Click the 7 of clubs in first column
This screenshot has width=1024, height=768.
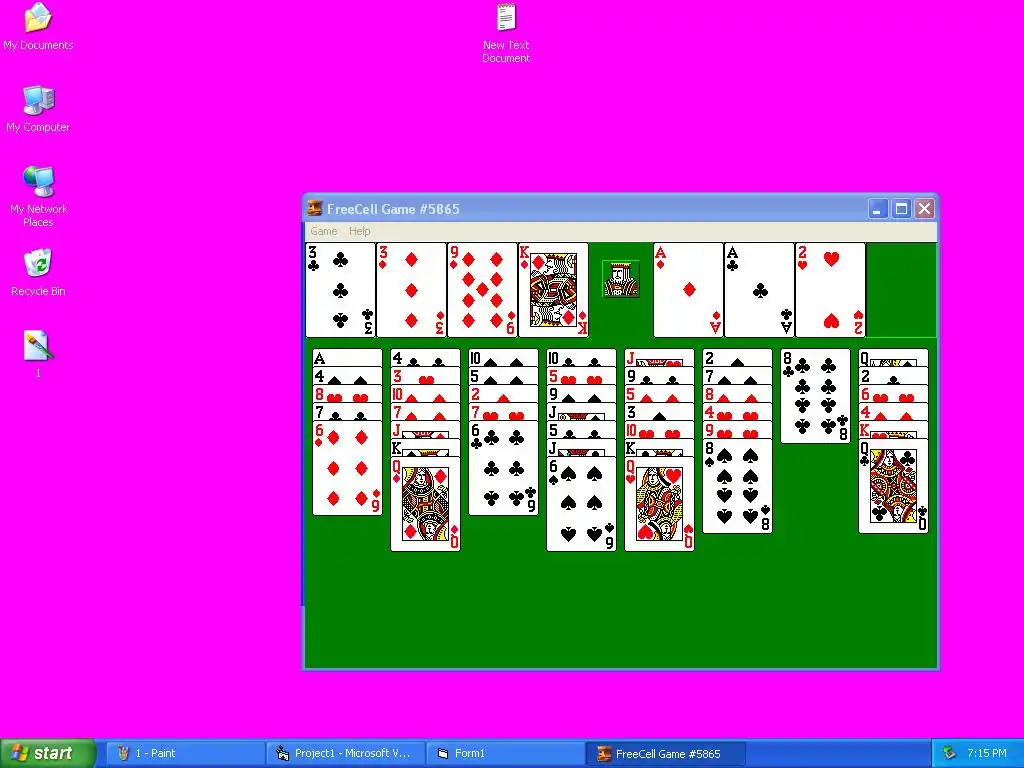(347, 412)
